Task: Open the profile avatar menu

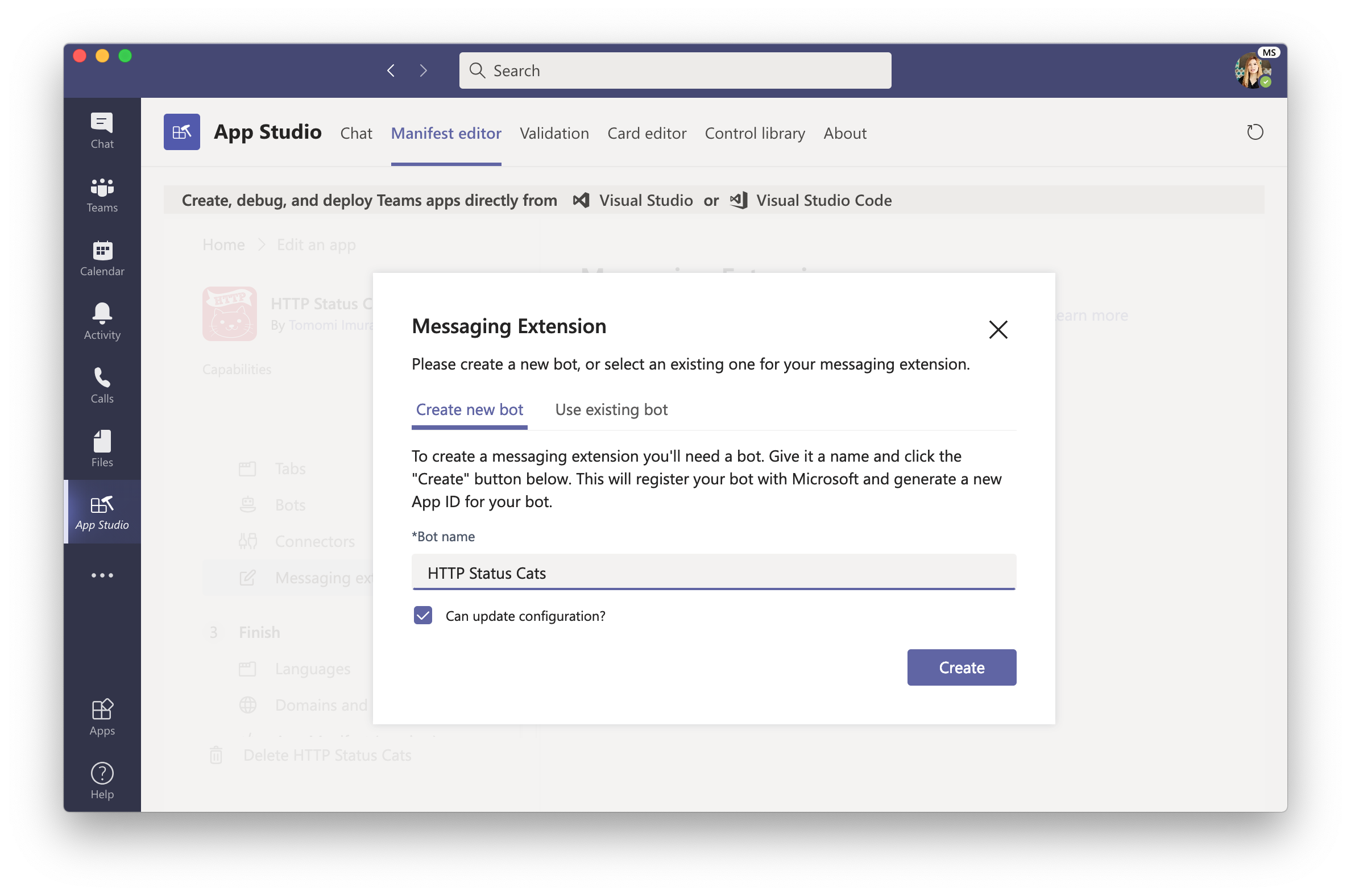Action: (x=1252, y=71)
